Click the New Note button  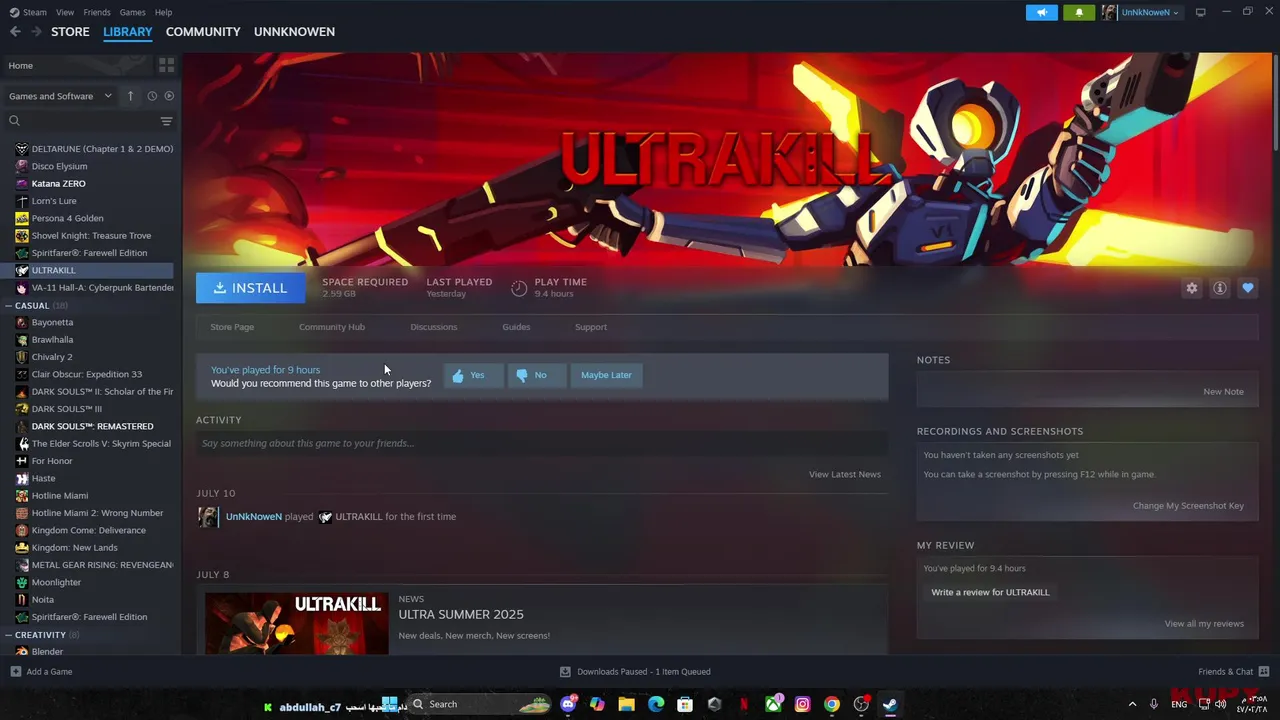(x=1223, y=392)
